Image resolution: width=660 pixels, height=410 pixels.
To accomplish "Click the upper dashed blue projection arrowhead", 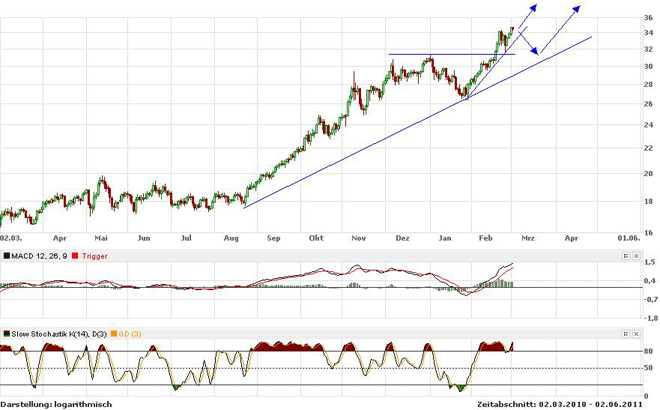I will [x=539, y=8].
